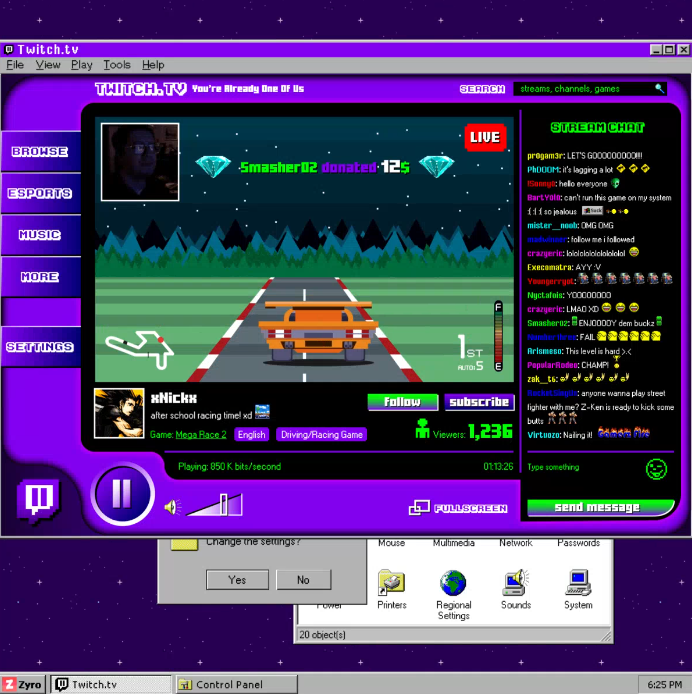692x694 pixels.
Task: Click the track minimap icon in game
Action: 139,350
